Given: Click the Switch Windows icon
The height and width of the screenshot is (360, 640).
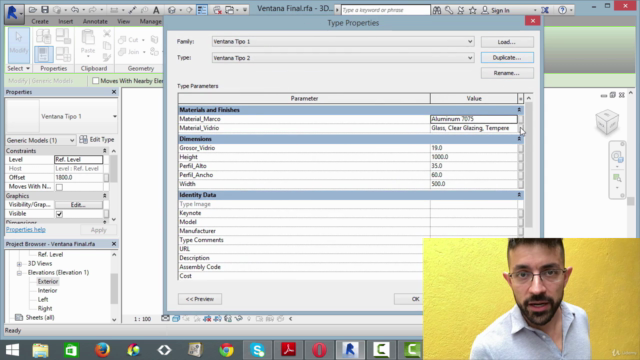Looking at the screenshot, I should 230,10.
